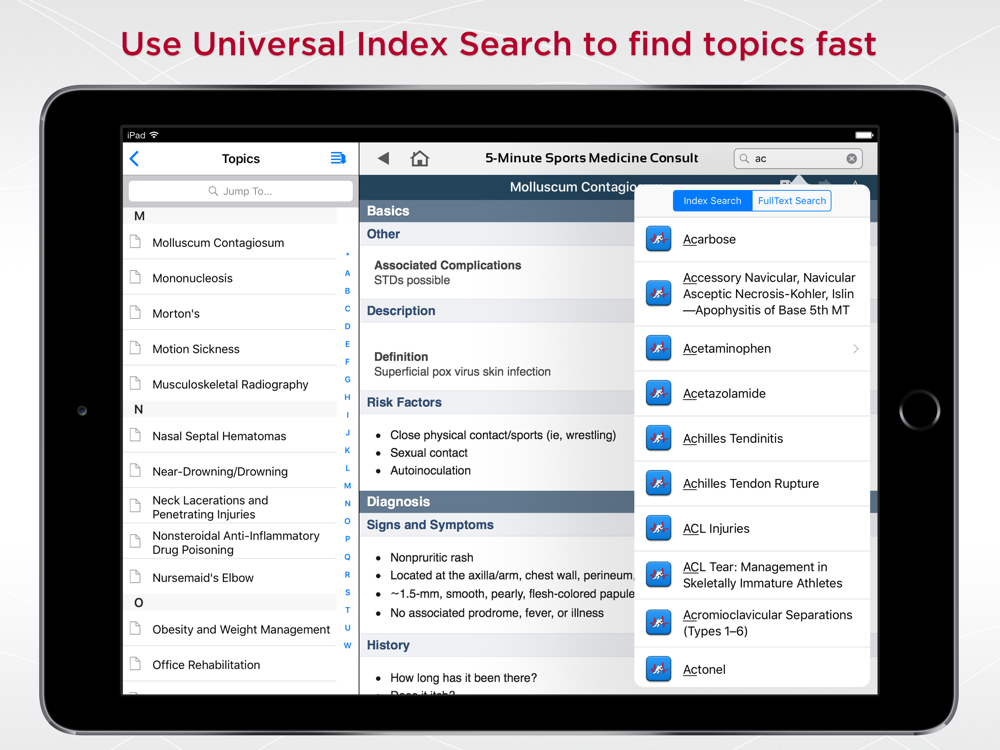Click the Risk Factors subsection heading
The image size is (1000, 750).
(x=404, y=402)
